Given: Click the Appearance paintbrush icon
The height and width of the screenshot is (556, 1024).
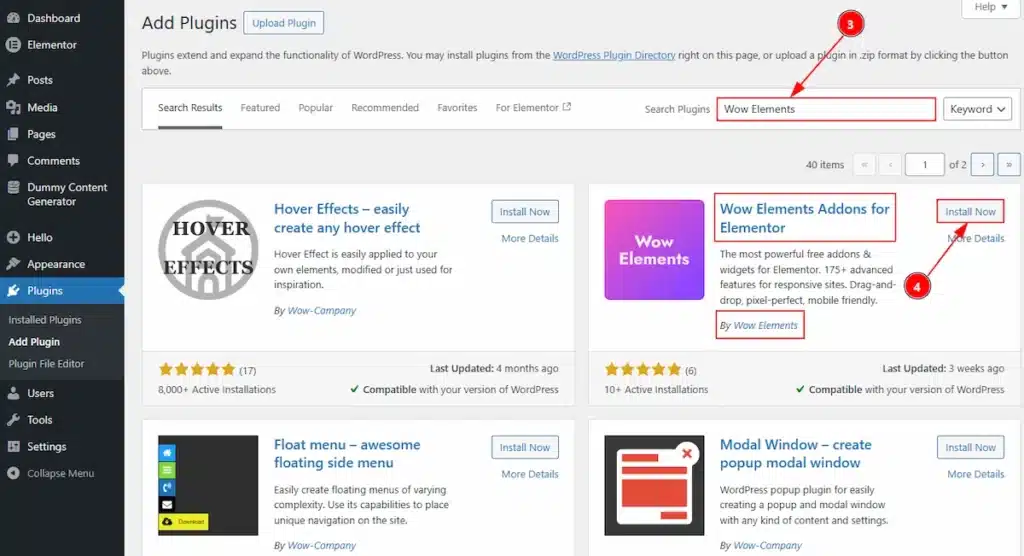Looking at the screenshot, I should click(13, 265).
